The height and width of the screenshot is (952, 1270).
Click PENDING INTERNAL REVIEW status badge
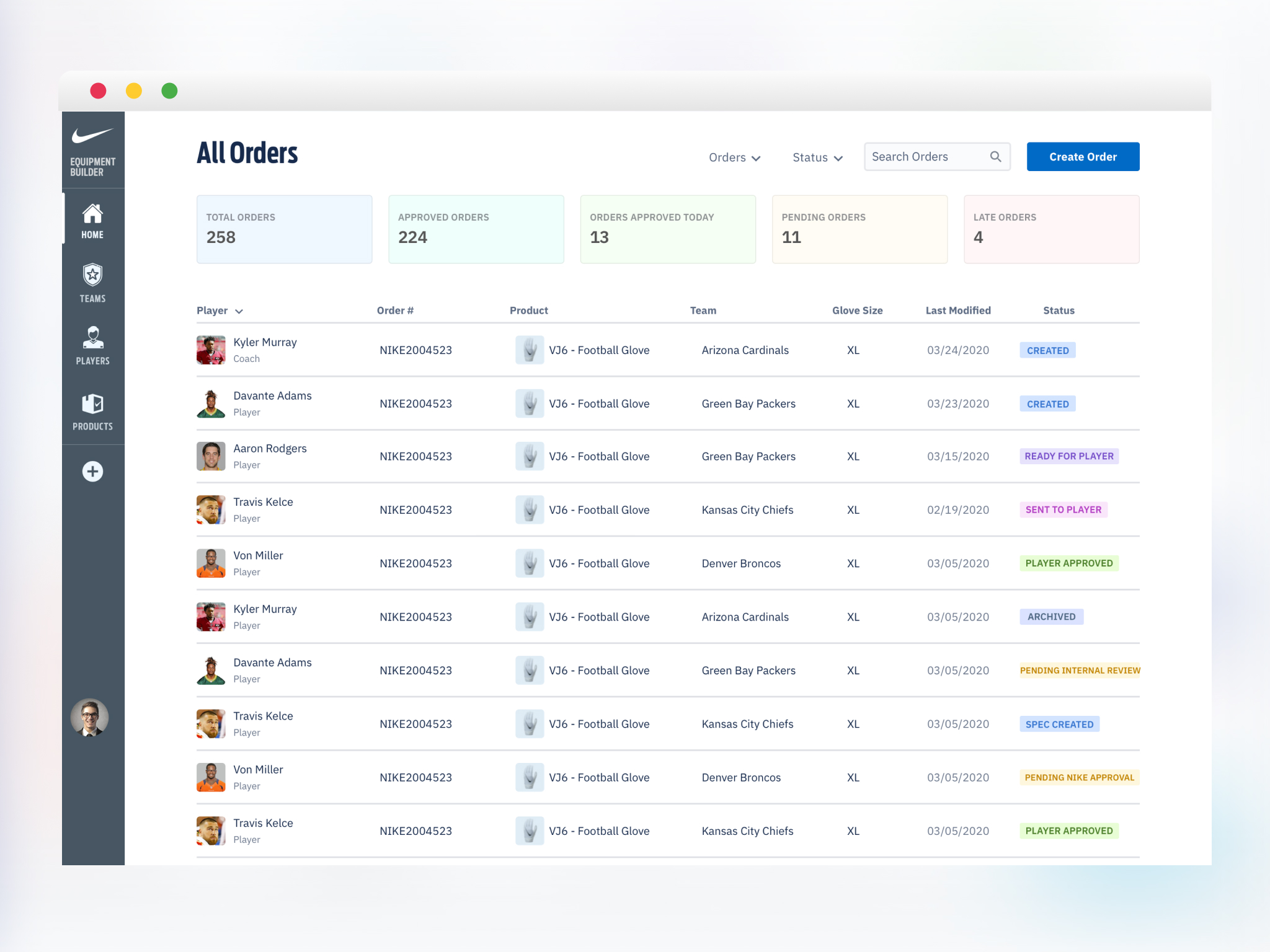click(1080, 670)
